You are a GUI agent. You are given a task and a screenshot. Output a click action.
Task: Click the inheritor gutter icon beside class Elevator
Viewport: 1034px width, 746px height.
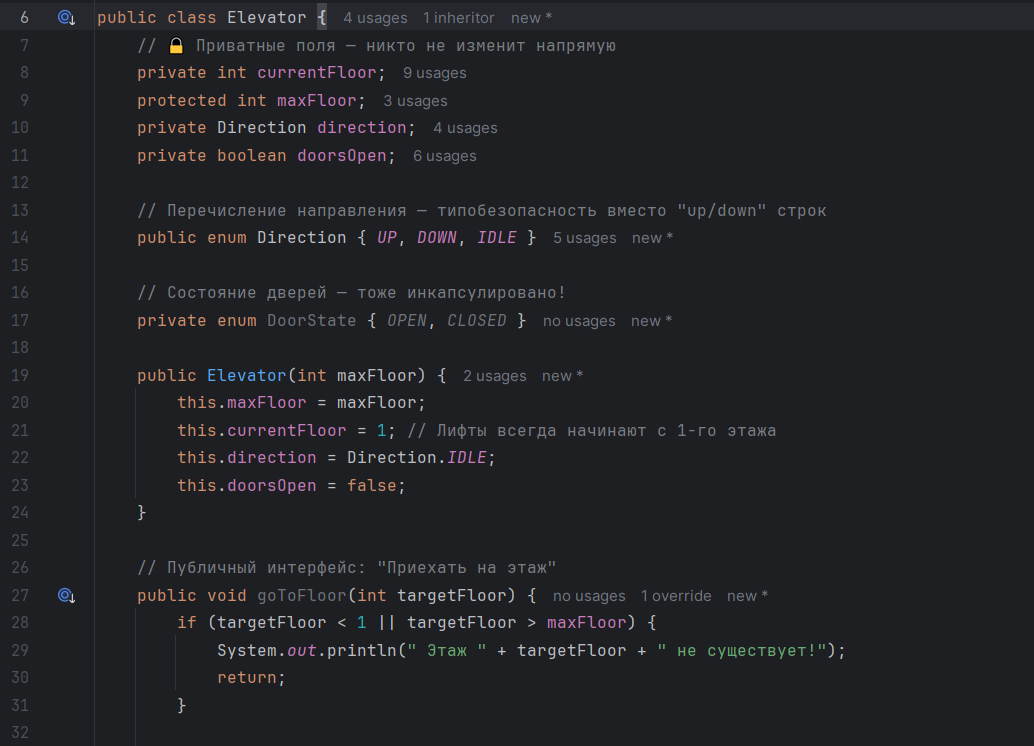(x=67, y=18)
